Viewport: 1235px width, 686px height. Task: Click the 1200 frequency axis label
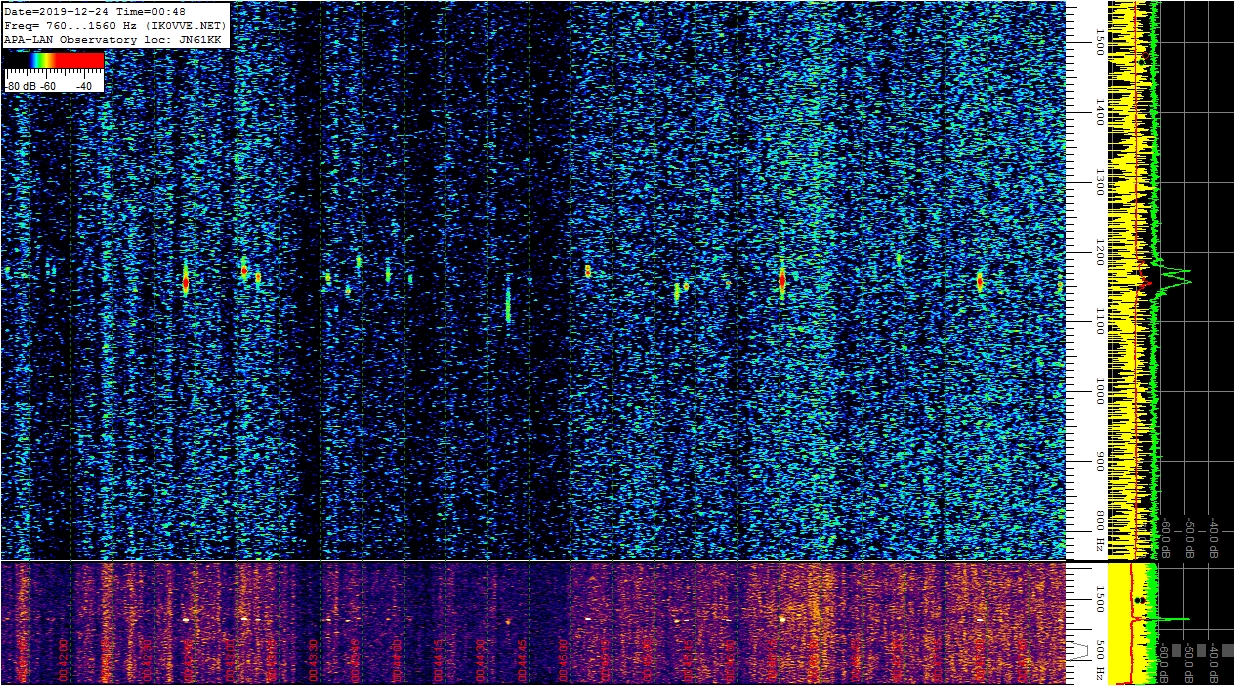[1099, 251]
